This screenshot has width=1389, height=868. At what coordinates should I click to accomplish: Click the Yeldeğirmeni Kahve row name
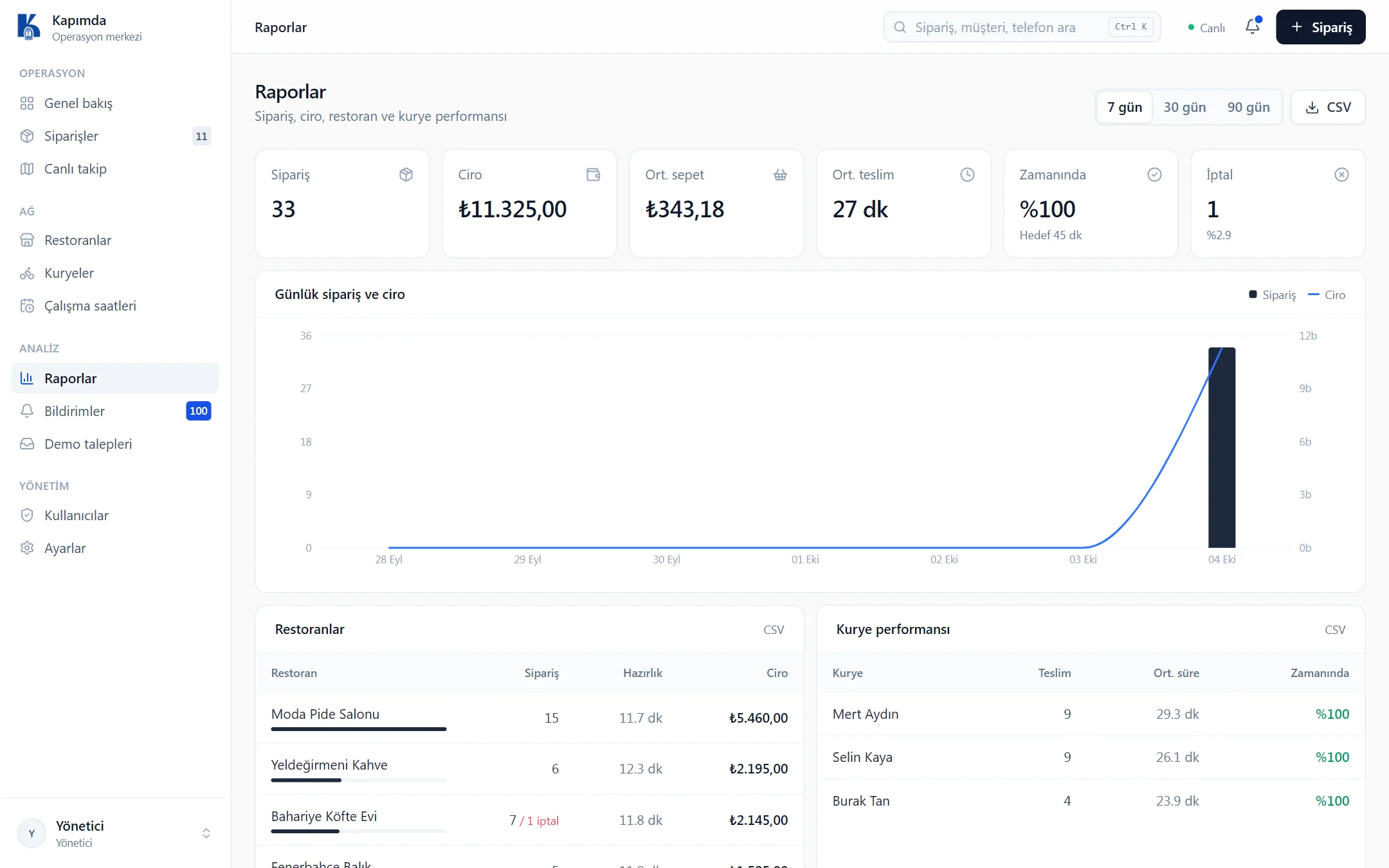(x=329, y=765)
